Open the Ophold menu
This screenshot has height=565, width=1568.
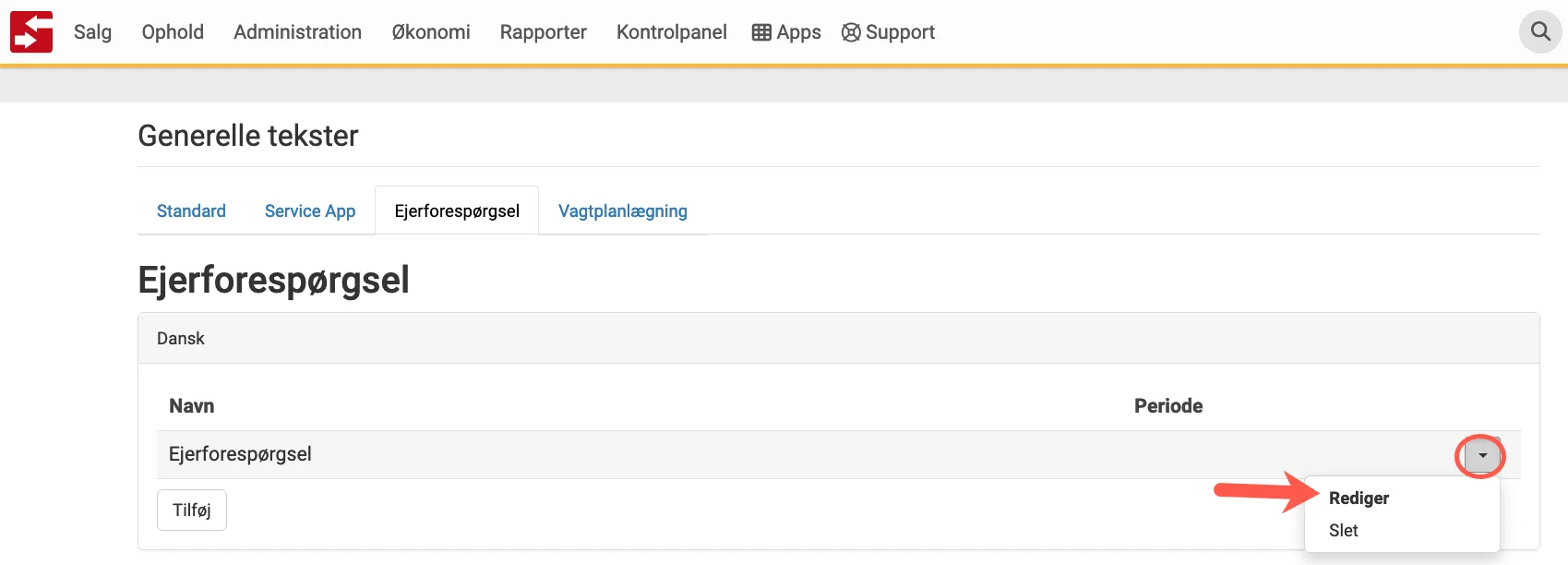pos(173,32)
